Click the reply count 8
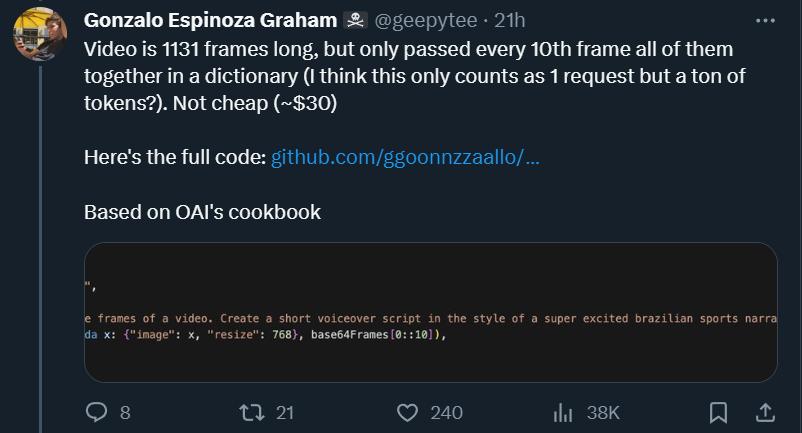 tap(125, 412)
